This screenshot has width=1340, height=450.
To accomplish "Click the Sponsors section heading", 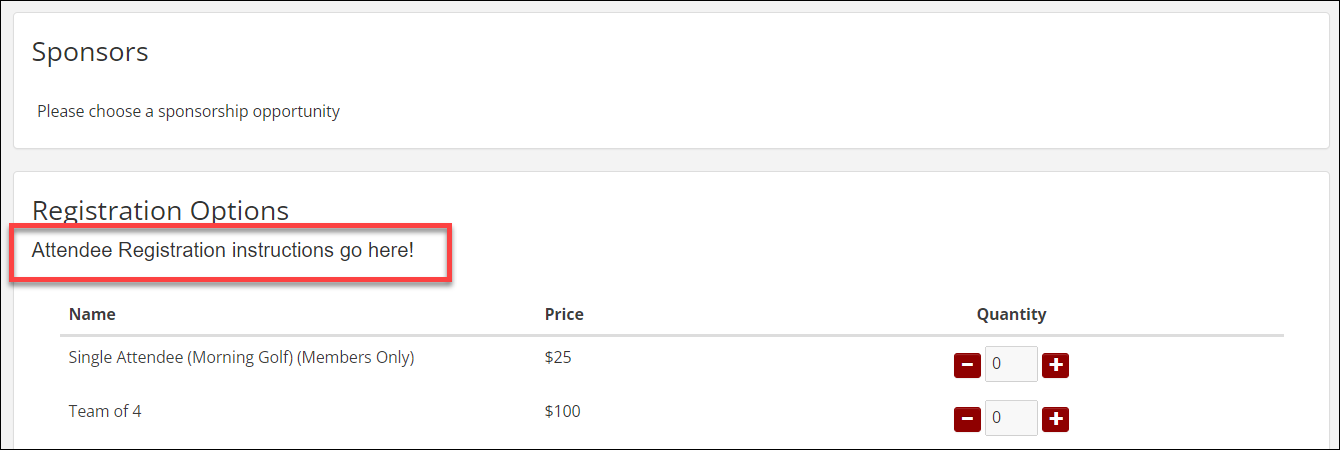I will tap(90, 52).
